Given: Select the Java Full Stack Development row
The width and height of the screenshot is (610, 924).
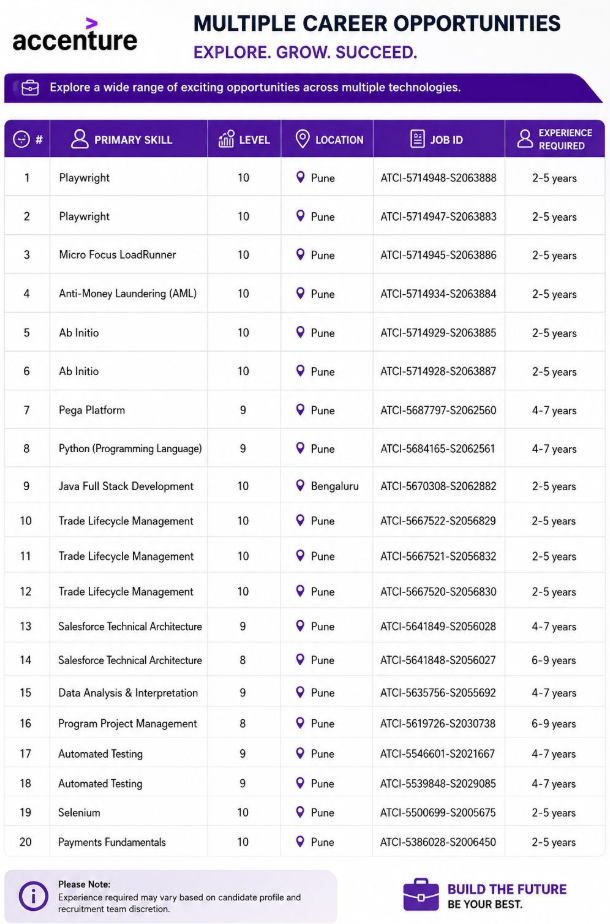Looking at the screenshot, I should tap(304, 486).
